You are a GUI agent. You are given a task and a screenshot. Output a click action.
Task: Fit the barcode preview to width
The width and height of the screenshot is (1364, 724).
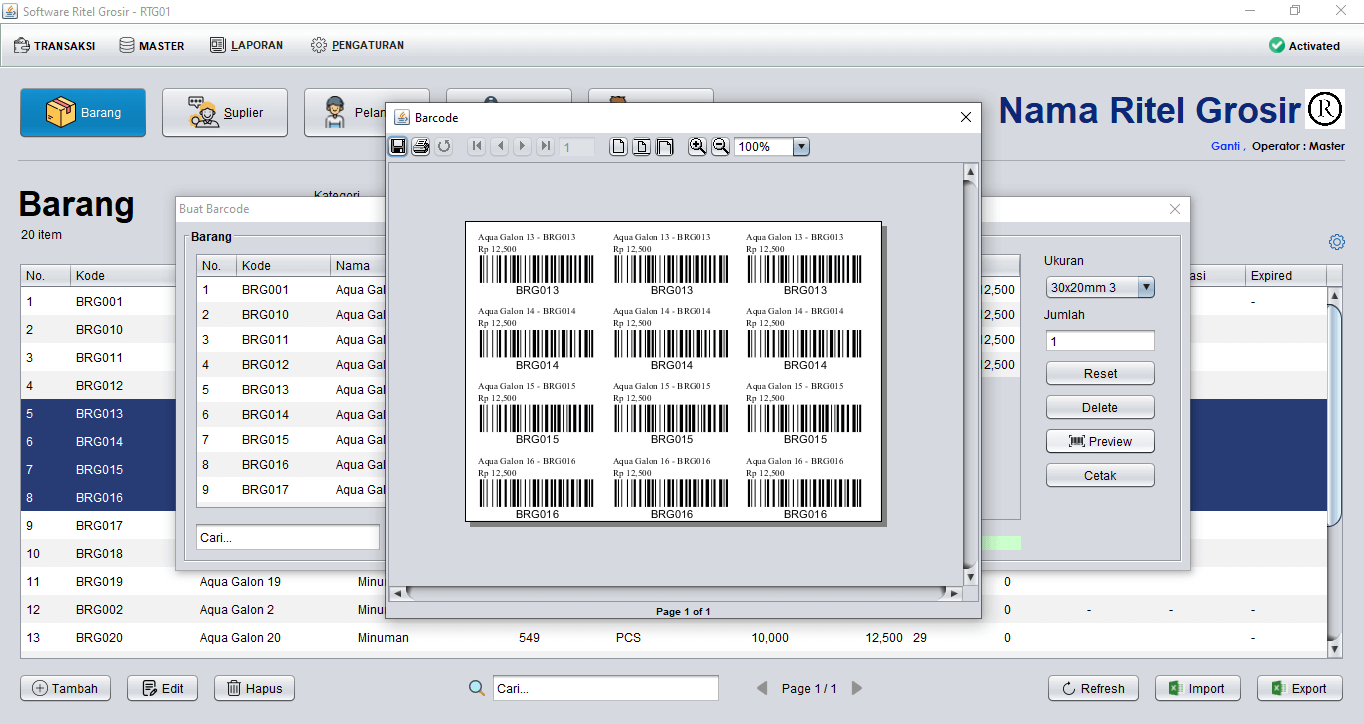point(664,147)
